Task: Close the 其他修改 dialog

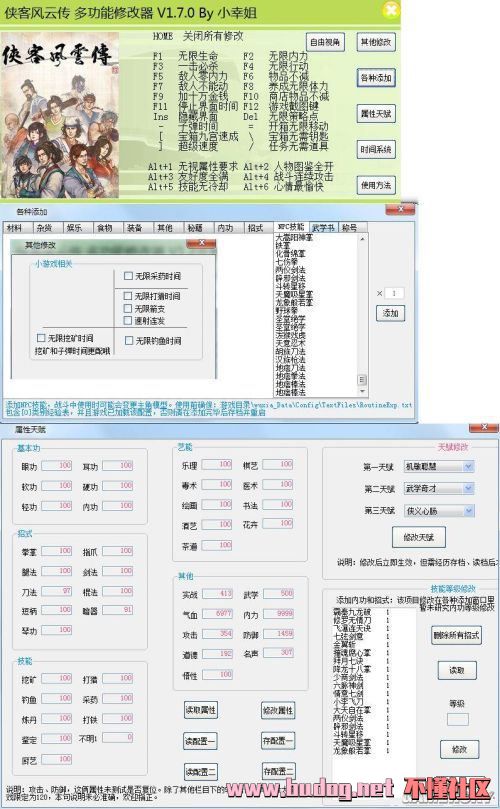Action: click(202, 242)
